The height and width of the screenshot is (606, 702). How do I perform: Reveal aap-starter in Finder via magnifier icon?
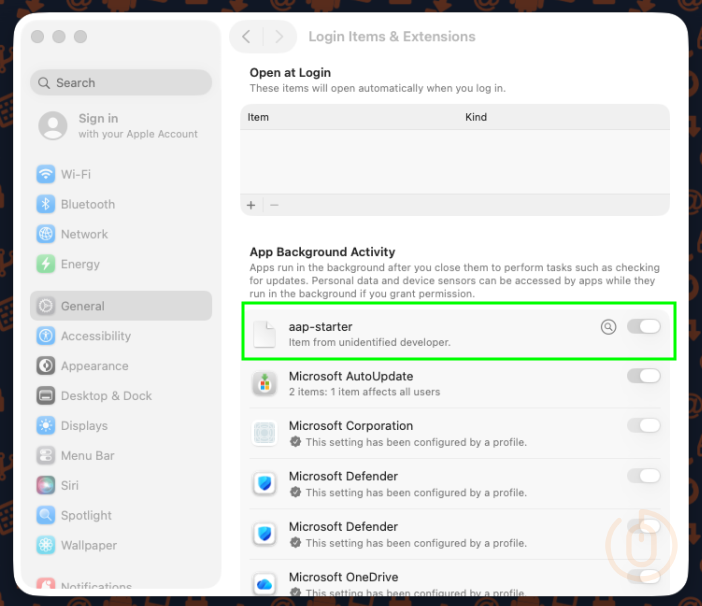[x=608, y=327]
